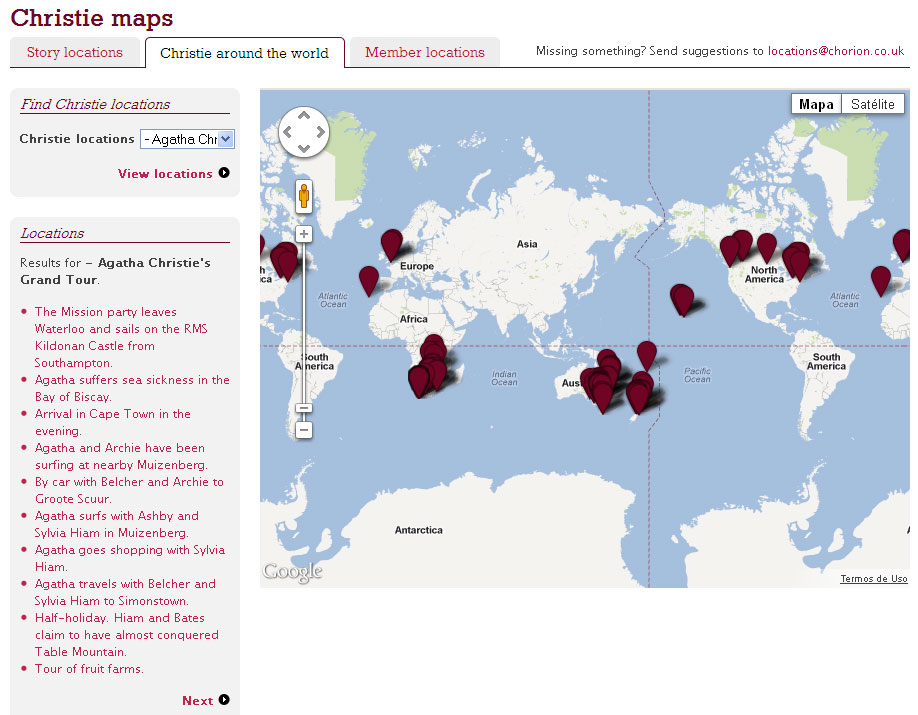Image resolution: width=918 pixels, height=715 pixels.
Task: Click the arrow icon beside View locations
Action: 224,173
